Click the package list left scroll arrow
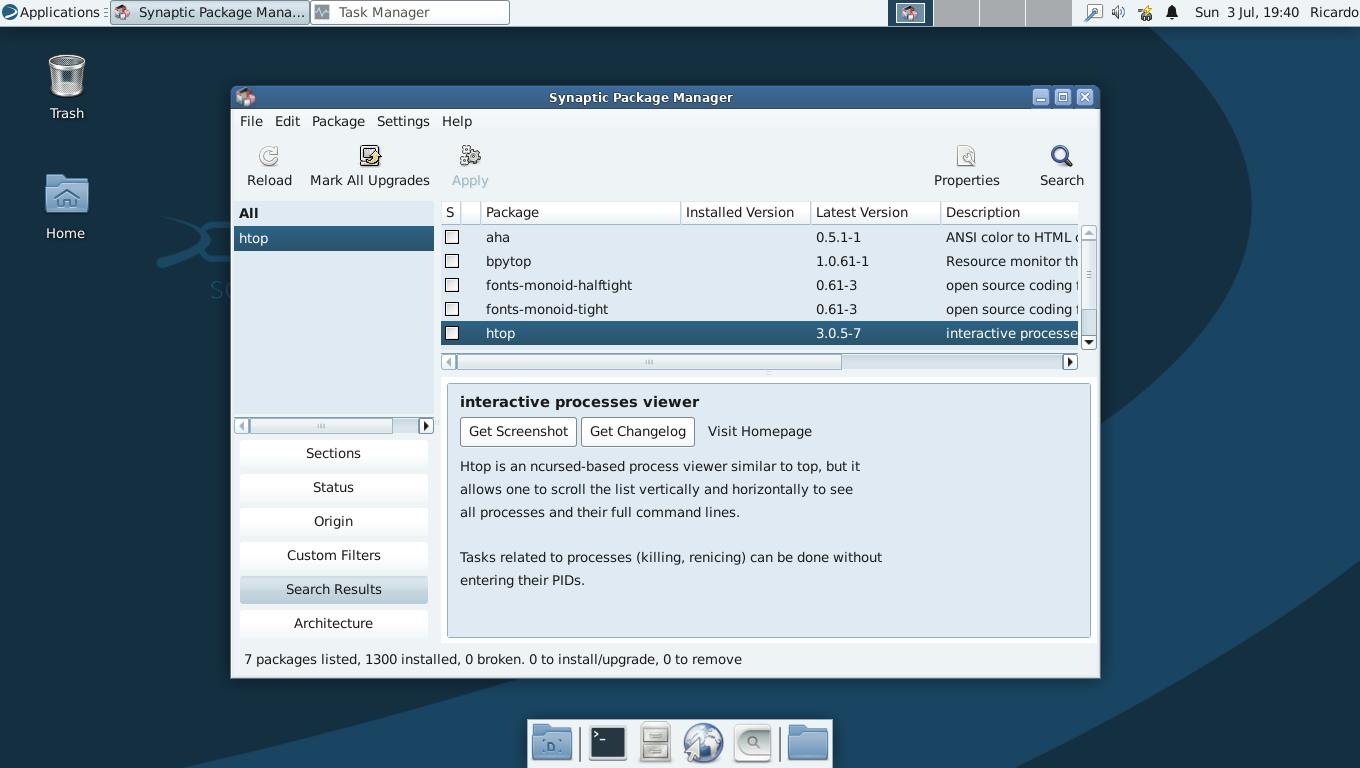Image resolution: width=1360 pixels, height=768 pixels. tap(449, 362)
